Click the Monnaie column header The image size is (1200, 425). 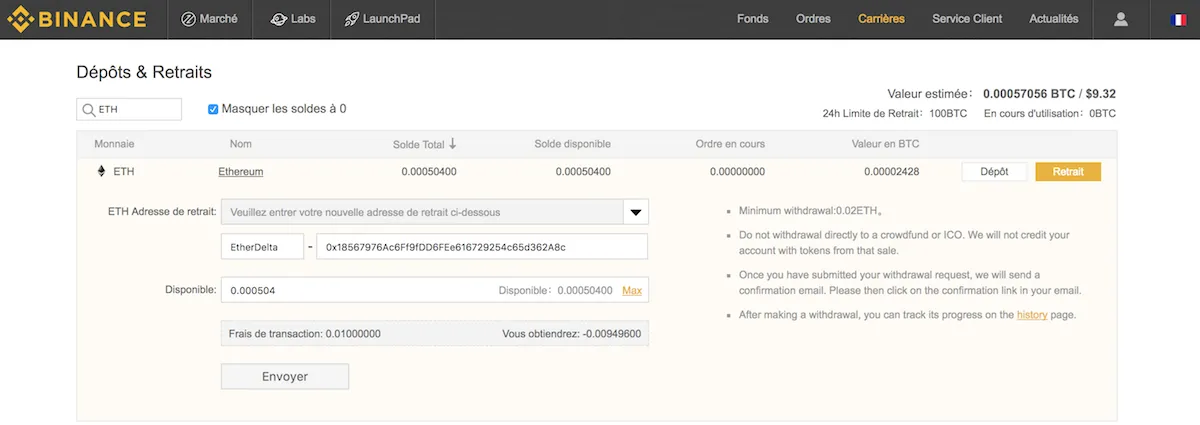click(114, 143)
